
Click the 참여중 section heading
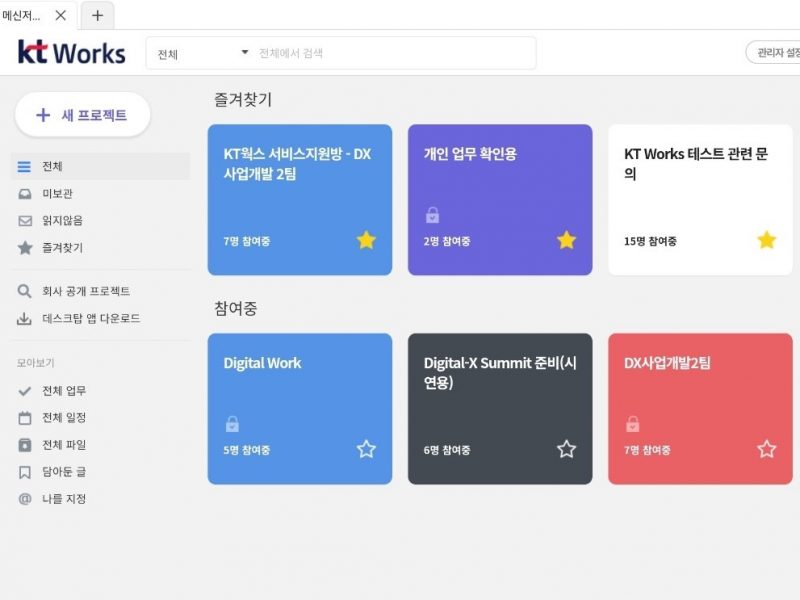[235, 309]
